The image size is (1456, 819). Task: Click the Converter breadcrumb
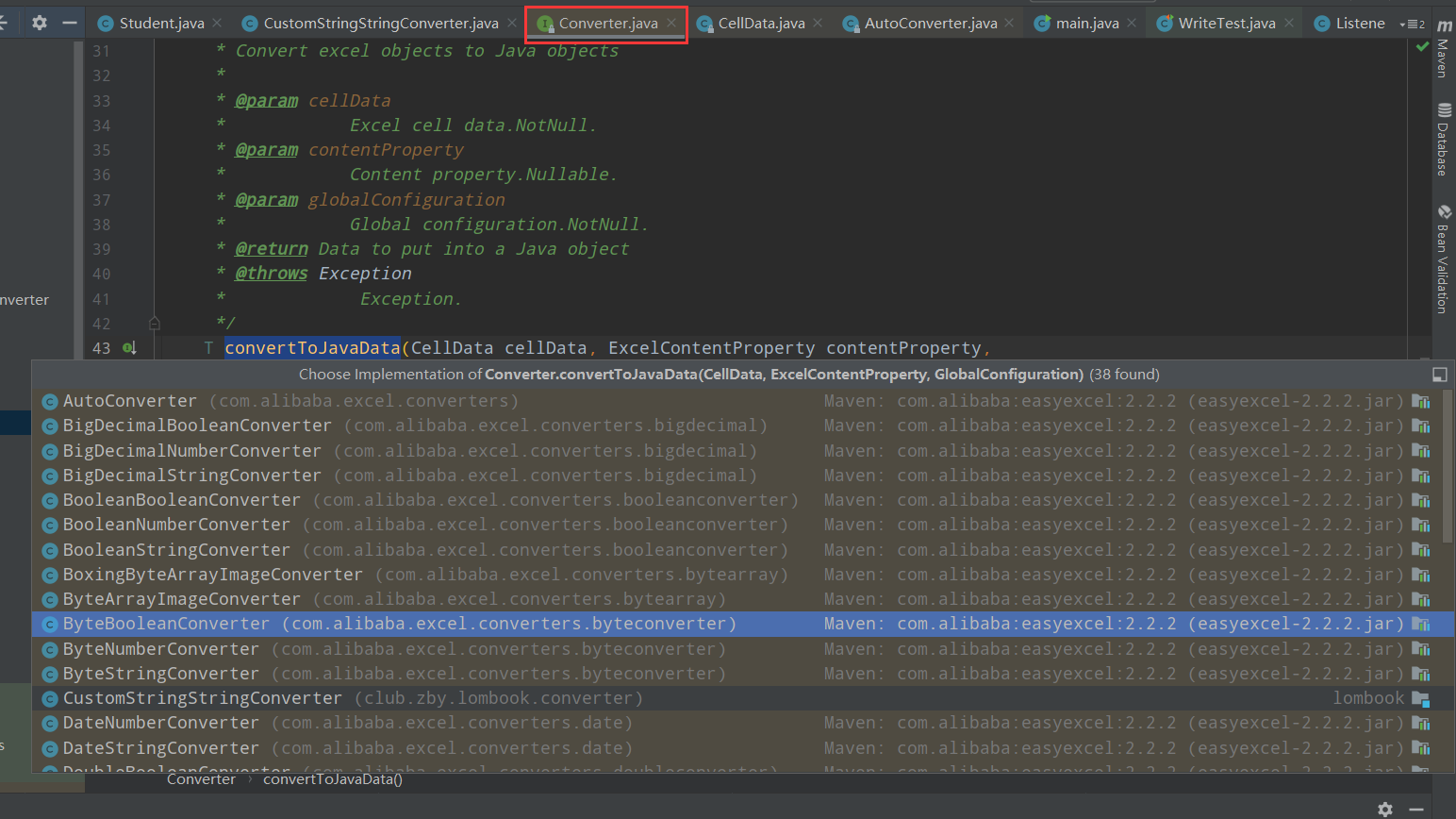pyautogui.click(x=201, y=779)
